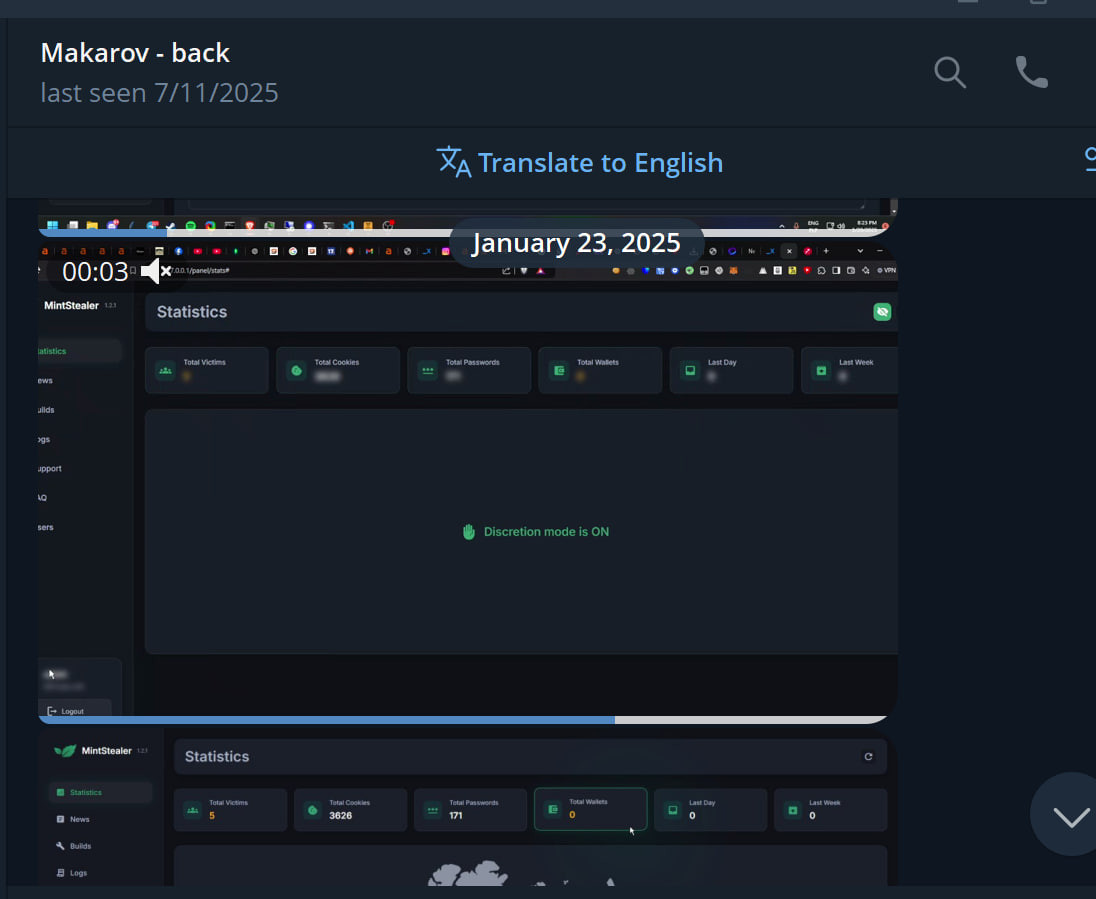This screenshot has height=899, width=1096.
Task: Click the unblurred Last Day card showing 0
Action: (x=711, y=810)
